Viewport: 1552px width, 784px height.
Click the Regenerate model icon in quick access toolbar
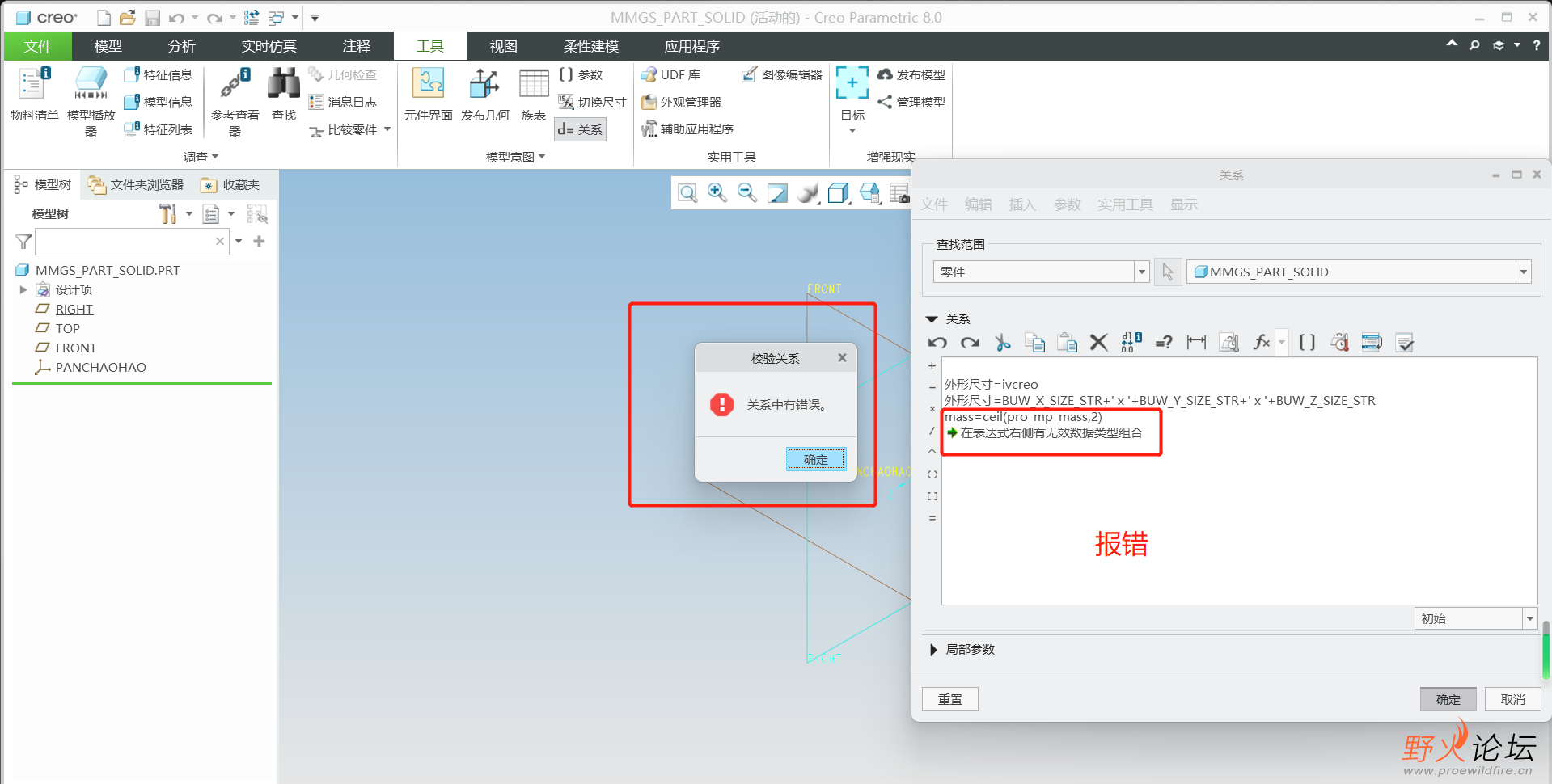point(252,17)
